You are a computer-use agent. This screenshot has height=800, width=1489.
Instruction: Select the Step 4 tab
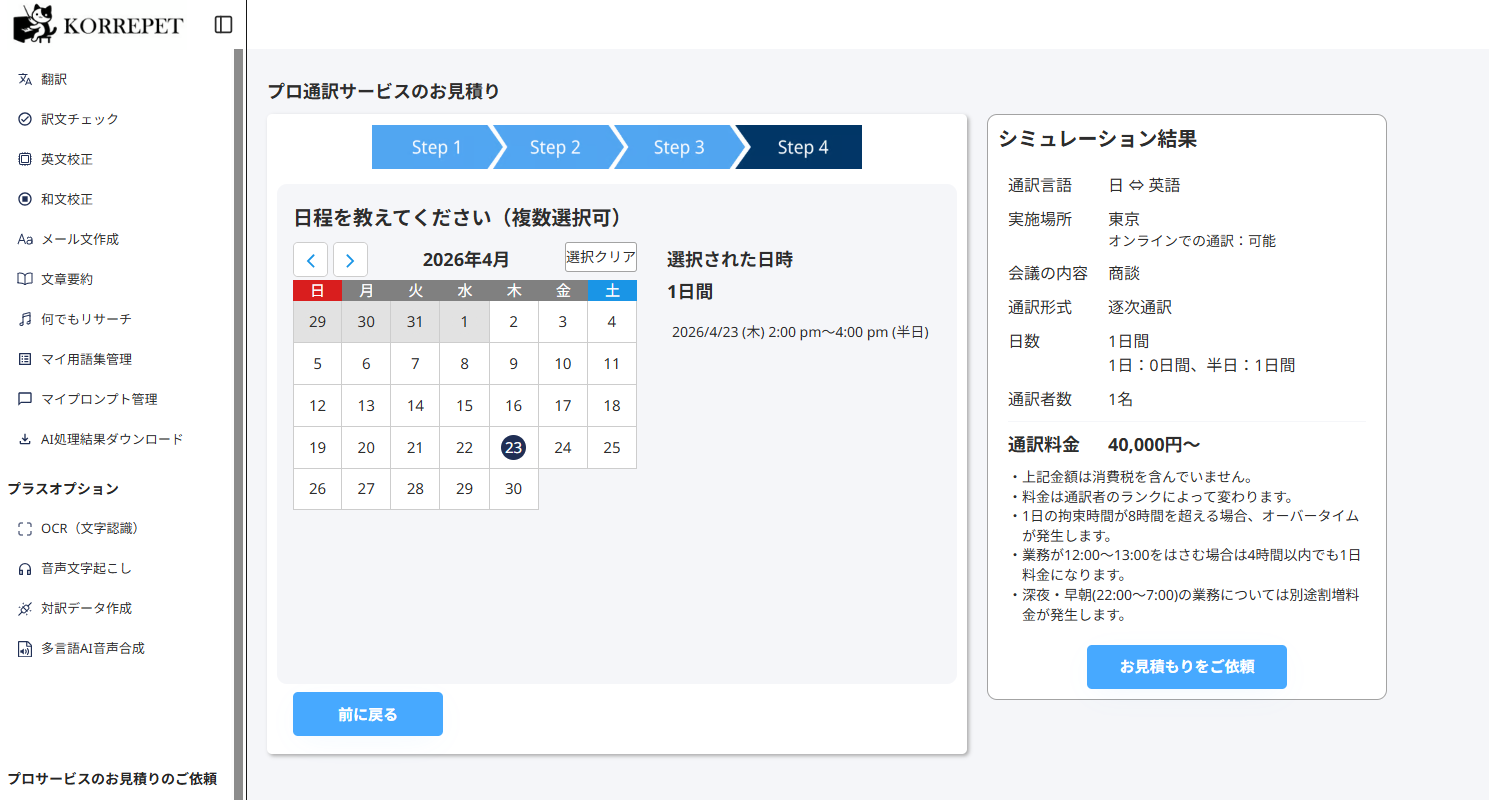coord(803,147)
